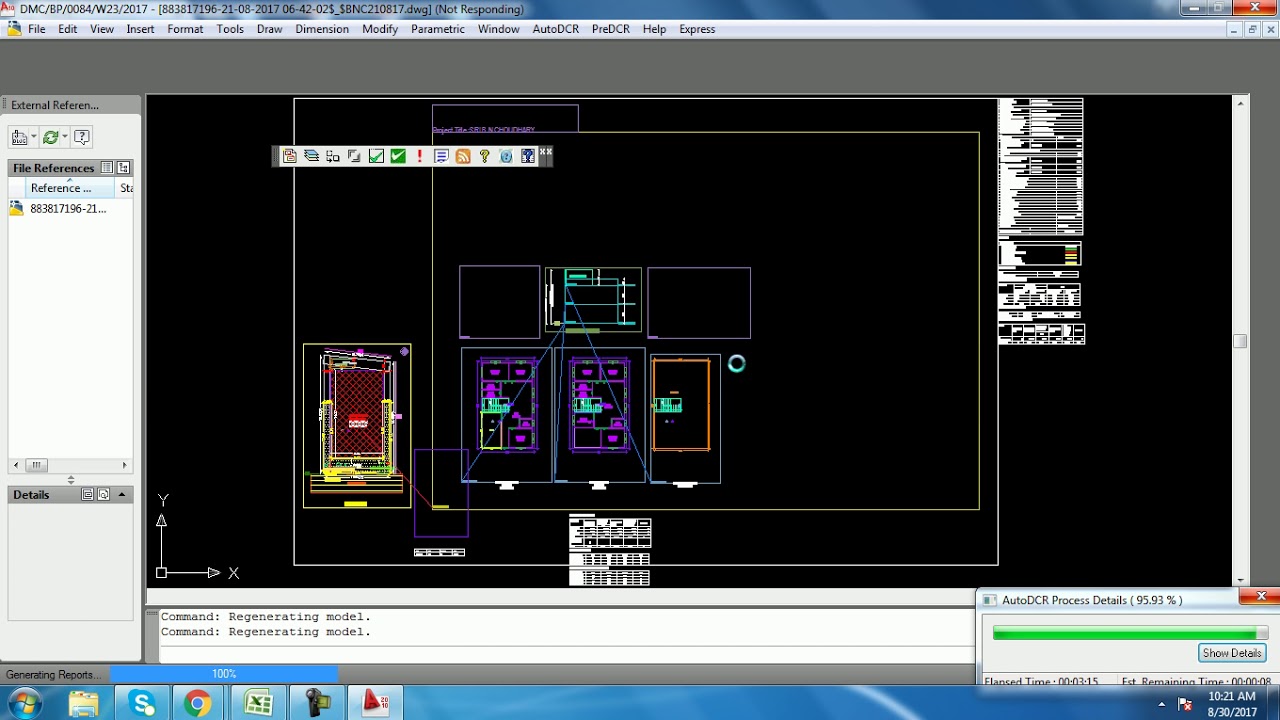Click the red exclamation mark icon
Viewport: 1280px width, 720px height.
click(420, 156)
